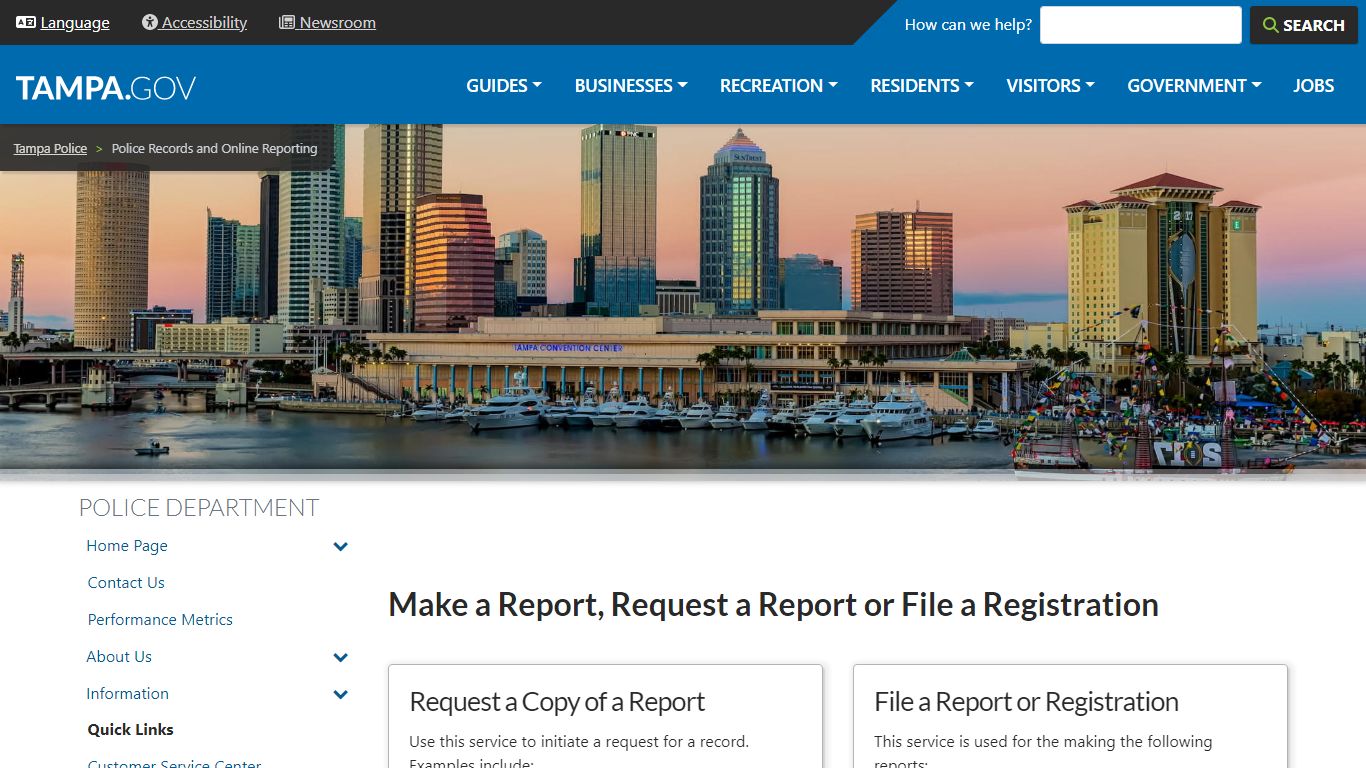Expand the Home Page chevron

point(341,547)
